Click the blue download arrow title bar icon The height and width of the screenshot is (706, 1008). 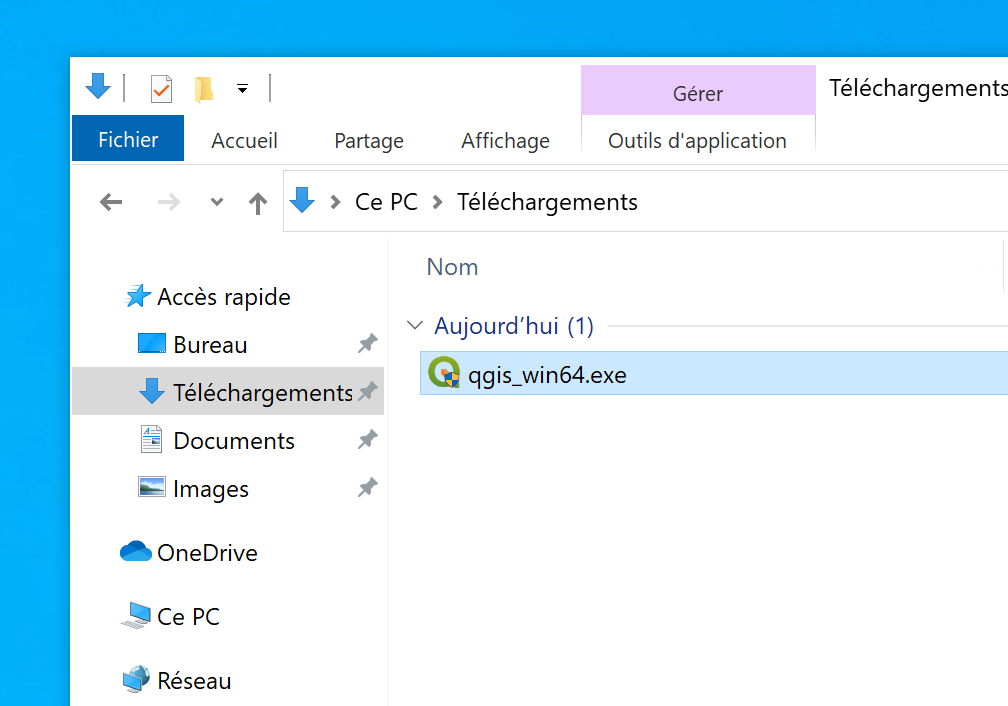coord(98,87)
